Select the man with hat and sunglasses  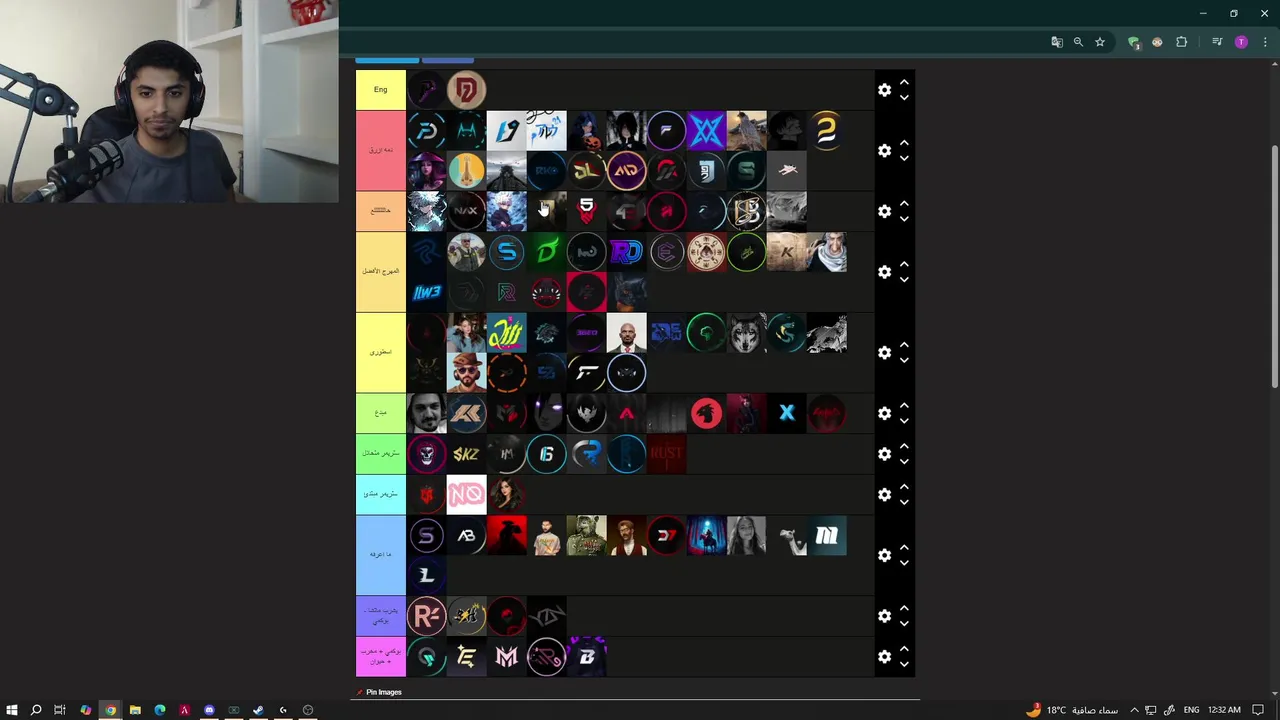[466, 373]
